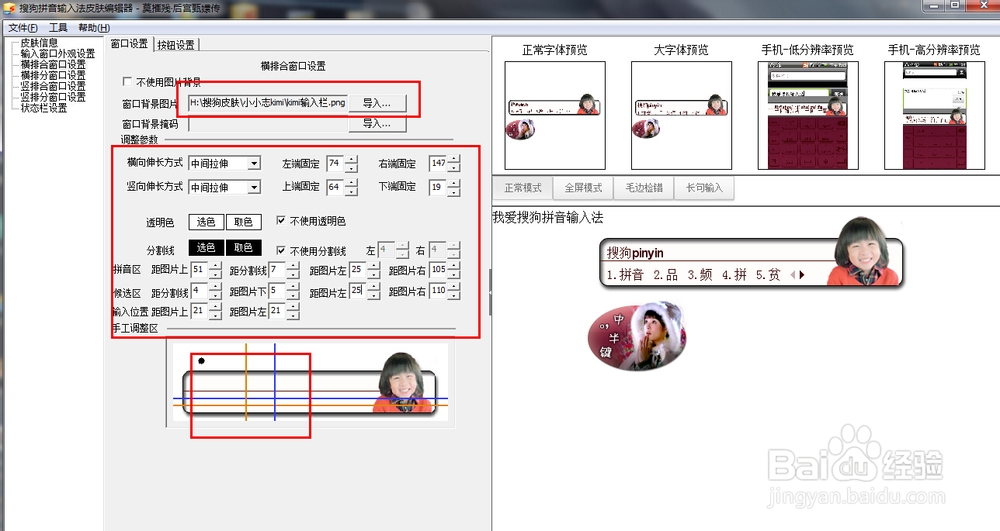Select 皮肤信息 in the tree
Viewport: 1000px width, 531px height.
point(39,43)
